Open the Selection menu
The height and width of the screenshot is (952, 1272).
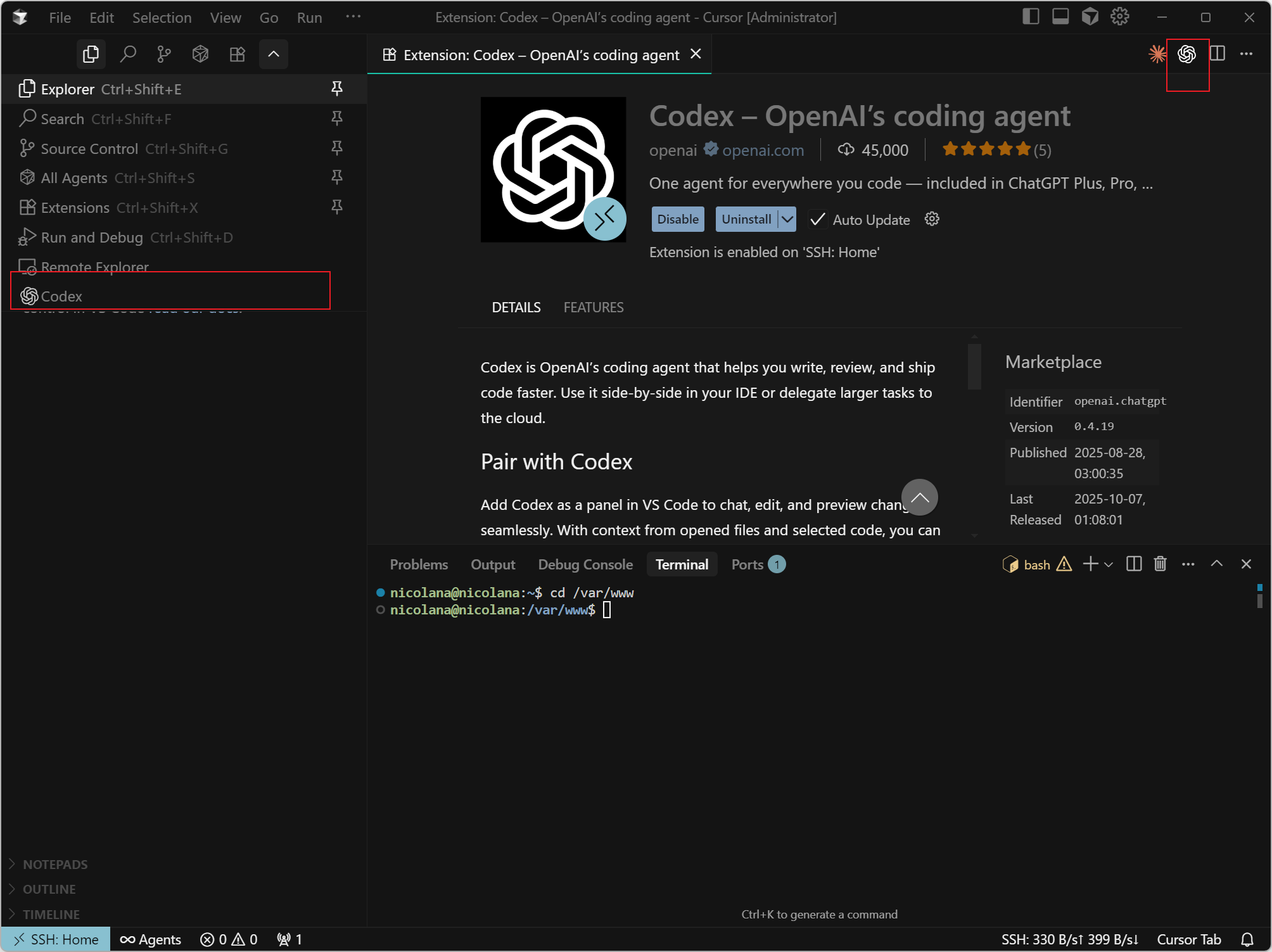tap(162, 17)
